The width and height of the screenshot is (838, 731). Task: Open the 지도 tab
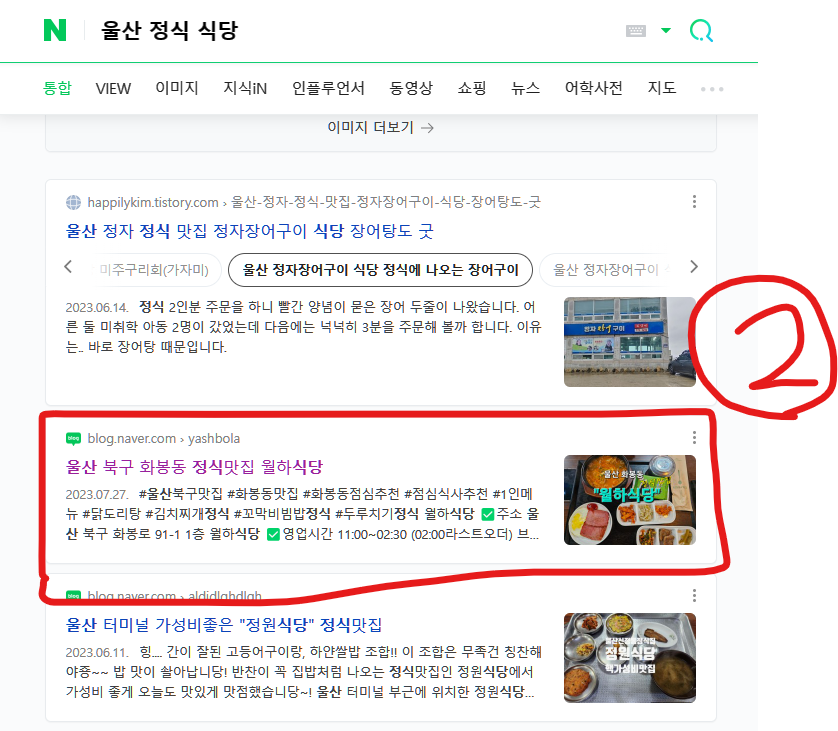(x=662, y=88)
